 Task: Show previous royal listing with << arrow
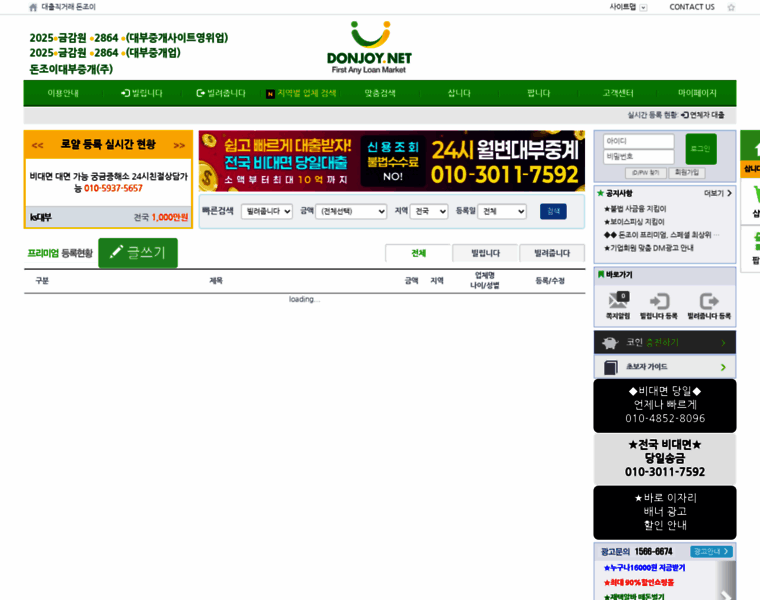[37, 145]
